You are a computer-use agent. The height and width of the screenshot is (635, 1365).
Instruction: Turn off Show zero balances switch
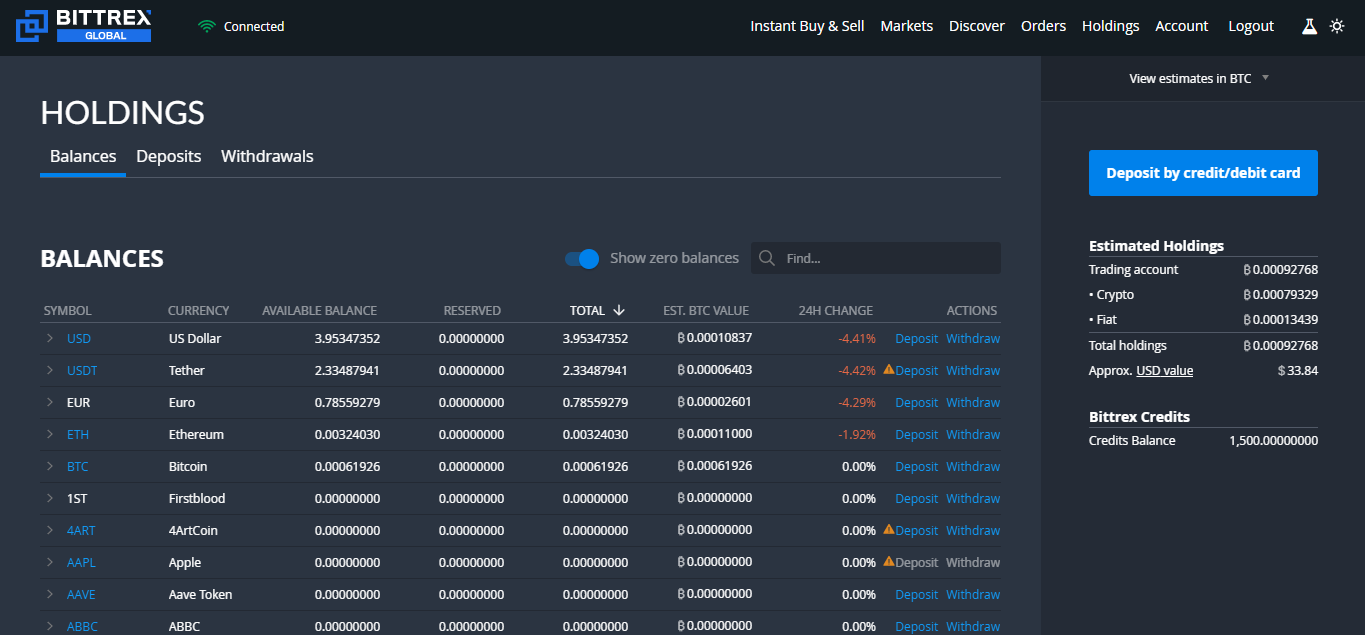582,258
